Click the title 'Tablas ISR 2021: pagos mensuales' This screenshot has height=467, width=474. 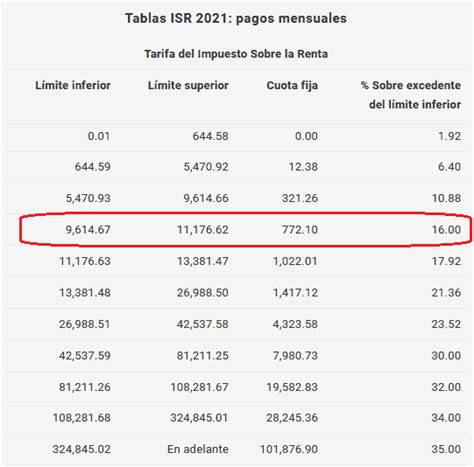click(x=236, y=18)
